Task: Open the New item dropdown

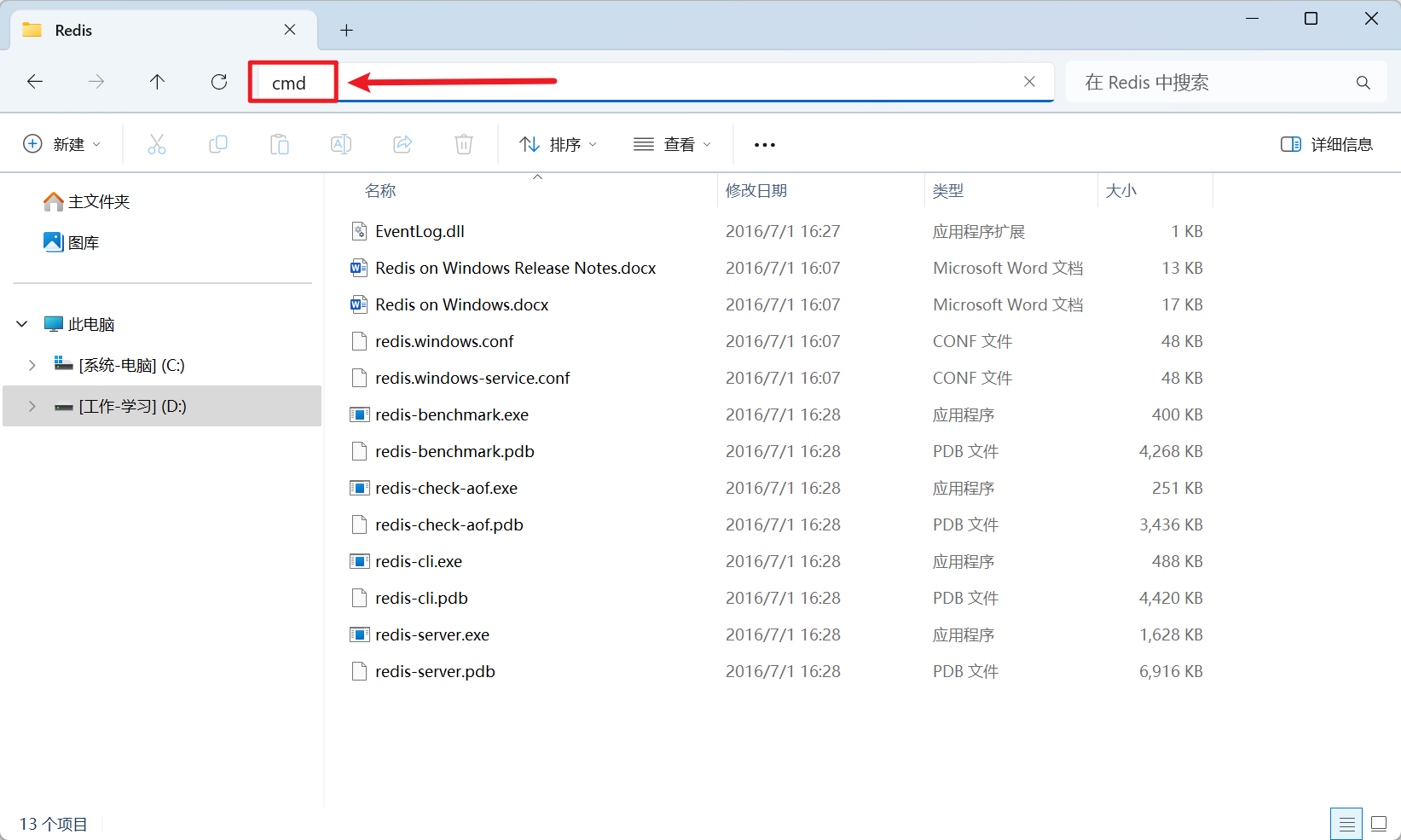Action: [61, 144]
